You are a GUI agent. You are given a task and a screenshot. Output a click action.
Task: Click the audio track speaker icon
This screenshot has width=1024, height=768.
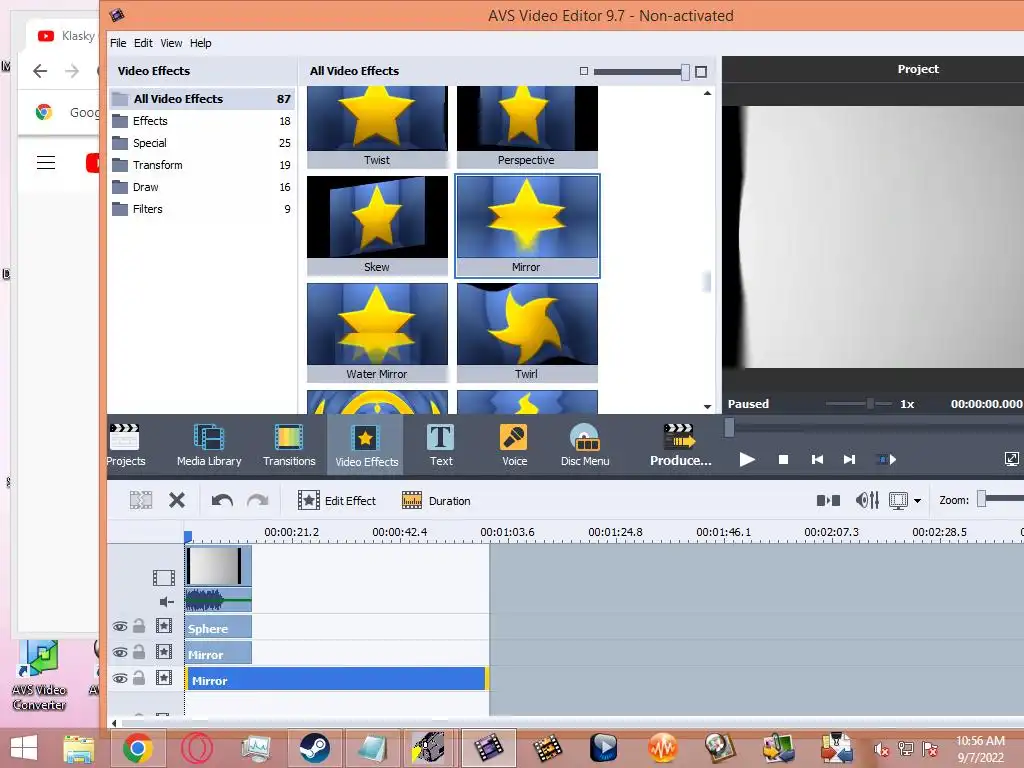tap(167, 601)
